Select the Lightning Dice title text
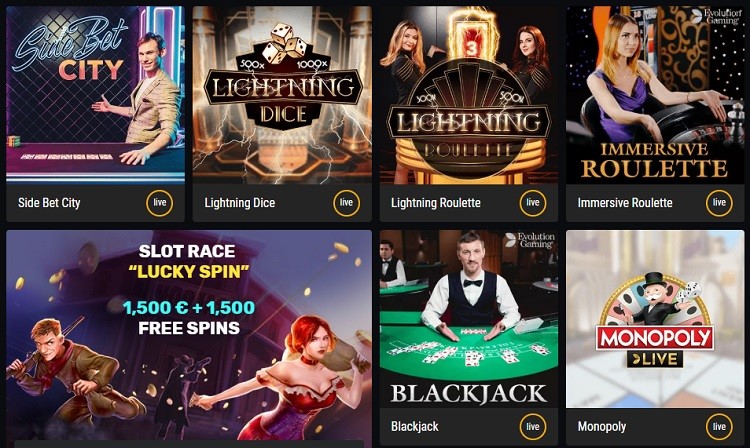 240,203
